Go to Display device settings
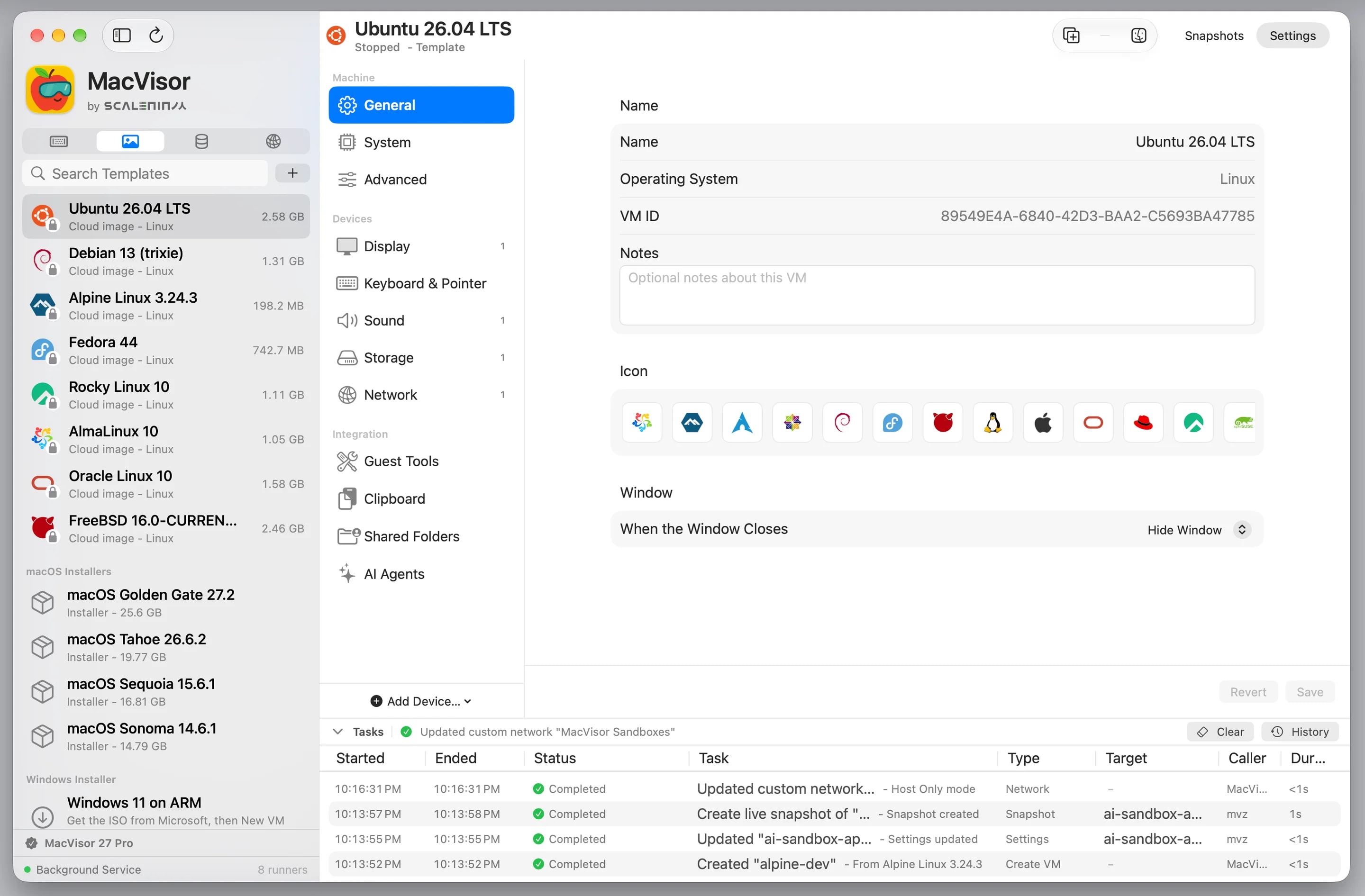Image resolution: width=1365 pixels, height=896 pixels. click(421, 246)
